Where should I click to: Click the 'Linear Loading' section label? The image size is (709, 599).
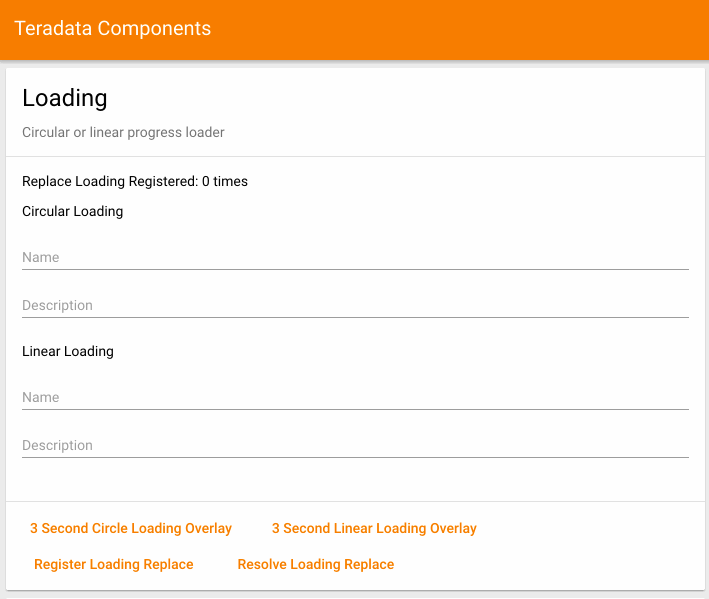tap(68, 352)
